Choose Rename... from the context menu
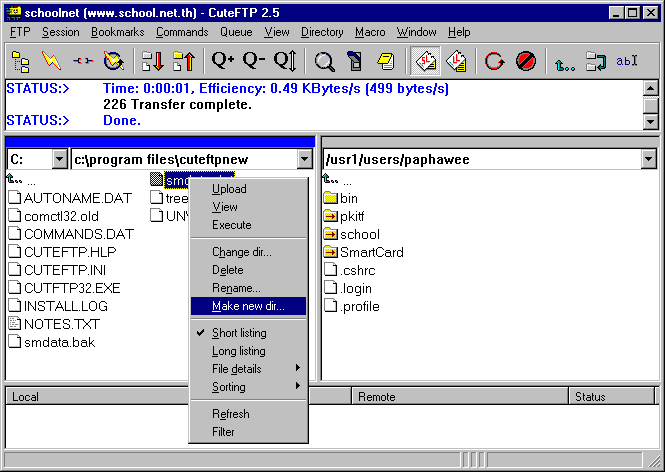Viewport: 665px width, 472px height. point(248,288)
